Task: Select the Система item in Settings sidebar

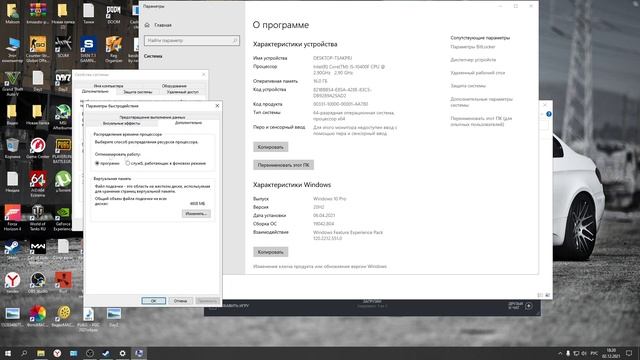Action: pyautogui.click(x=153, y=56)
